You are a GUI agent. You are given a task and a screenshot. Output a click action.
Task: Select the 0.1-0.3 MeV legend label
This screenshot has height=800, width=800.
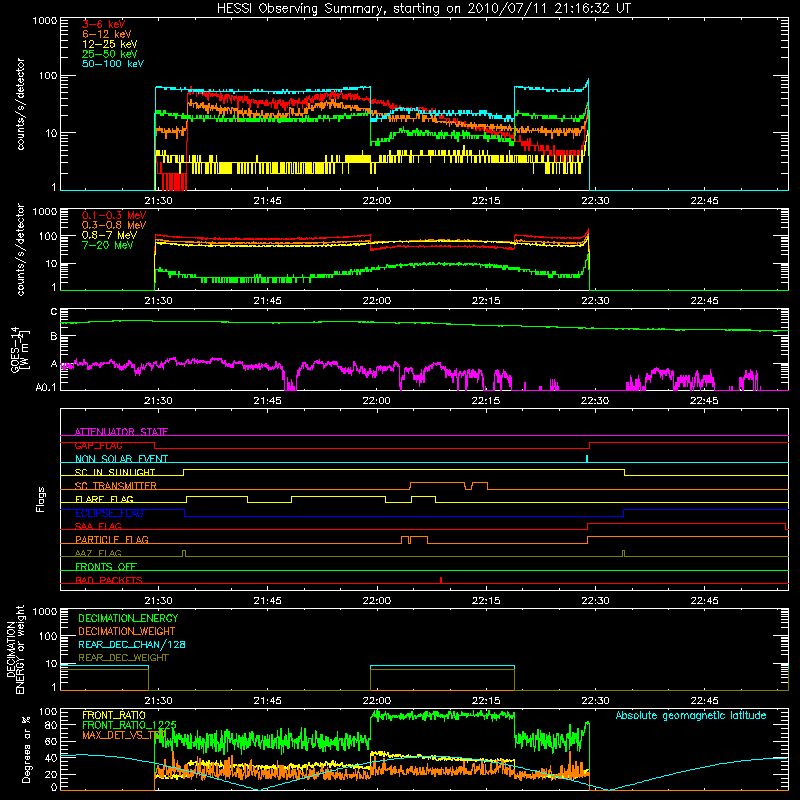[114, 215]
